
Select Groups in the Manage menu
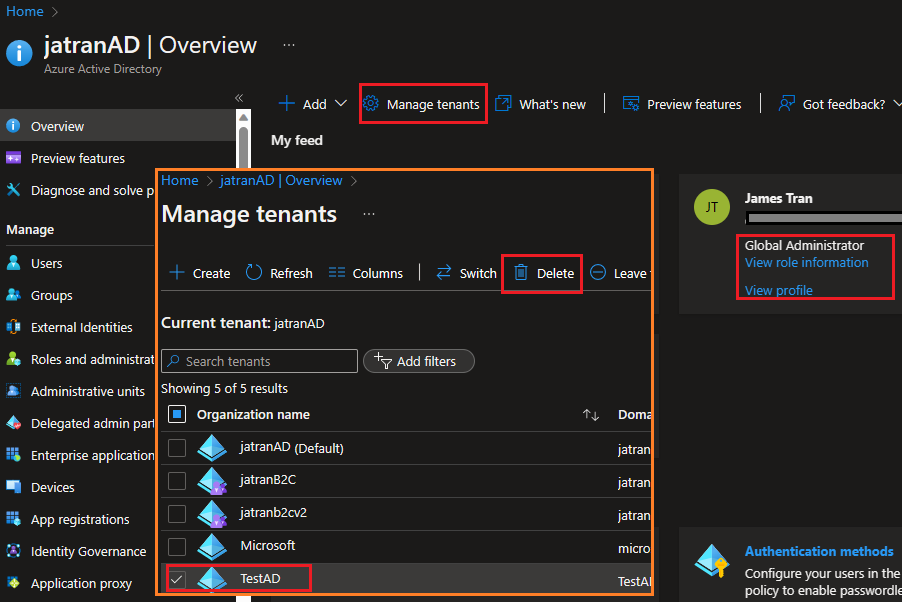click(52, 295)
